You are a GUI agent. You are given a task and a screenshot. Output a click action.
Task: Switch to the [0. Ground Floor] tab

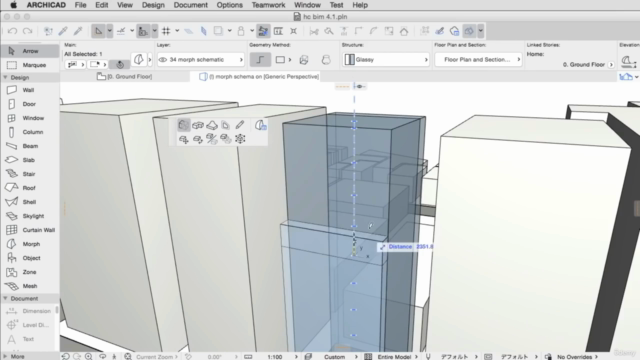[124, 76]
